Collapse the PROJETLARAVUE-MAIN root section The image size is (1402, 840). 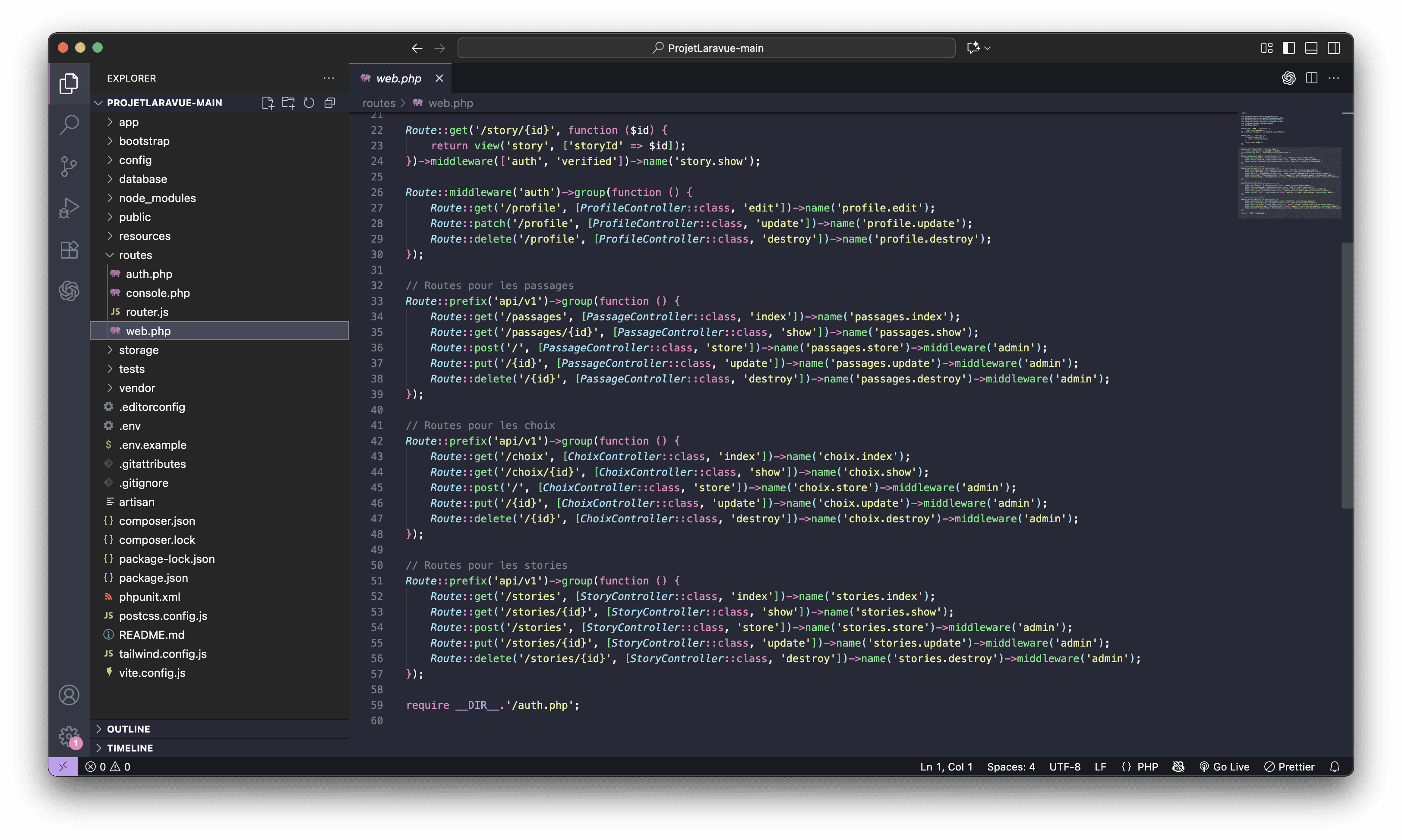click(x=164, y=102)
